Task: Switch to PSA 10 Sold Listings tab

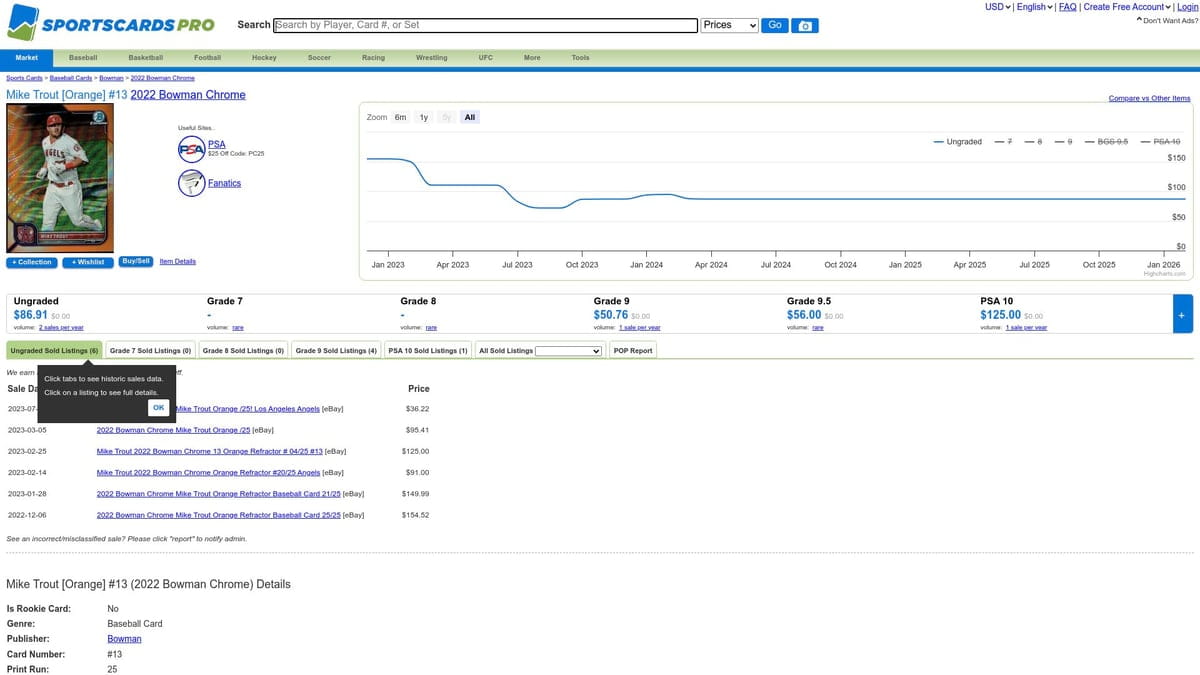Action: (427, 351)
